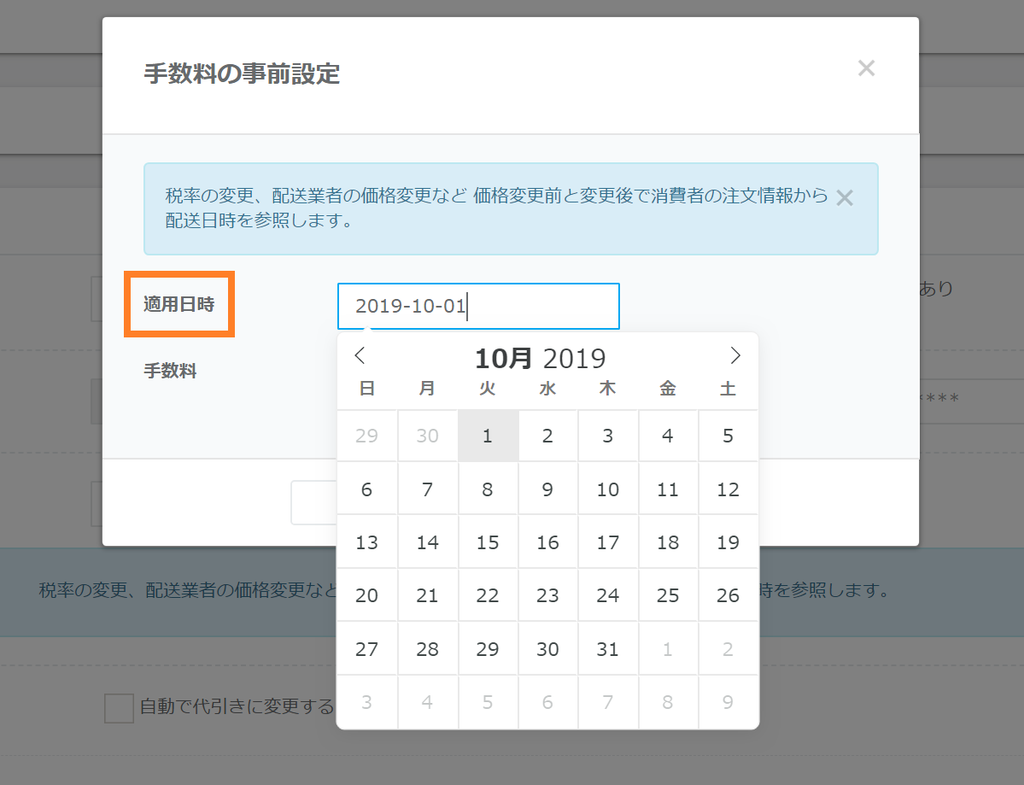Image resolution: width=1024 pixels, height=785 pixels.
Task: Go to next month in calendar
Action: pos(735,355)
